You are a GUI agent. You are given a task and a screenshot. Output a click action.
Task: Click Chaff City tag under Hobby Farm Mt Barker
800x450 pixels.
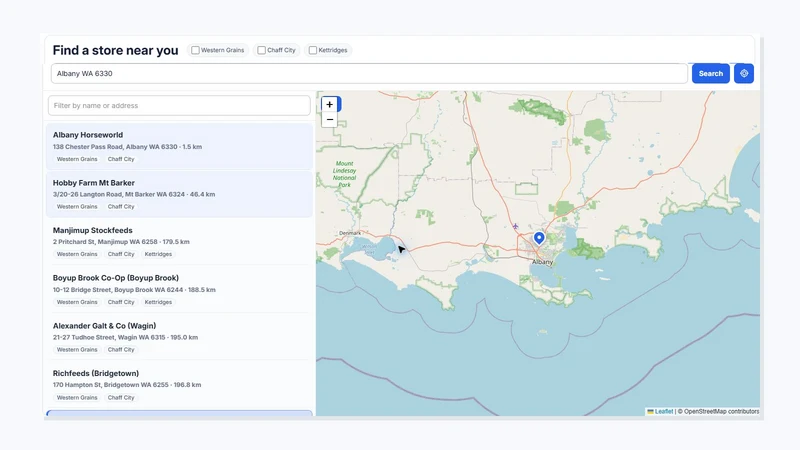pos(121,207)
